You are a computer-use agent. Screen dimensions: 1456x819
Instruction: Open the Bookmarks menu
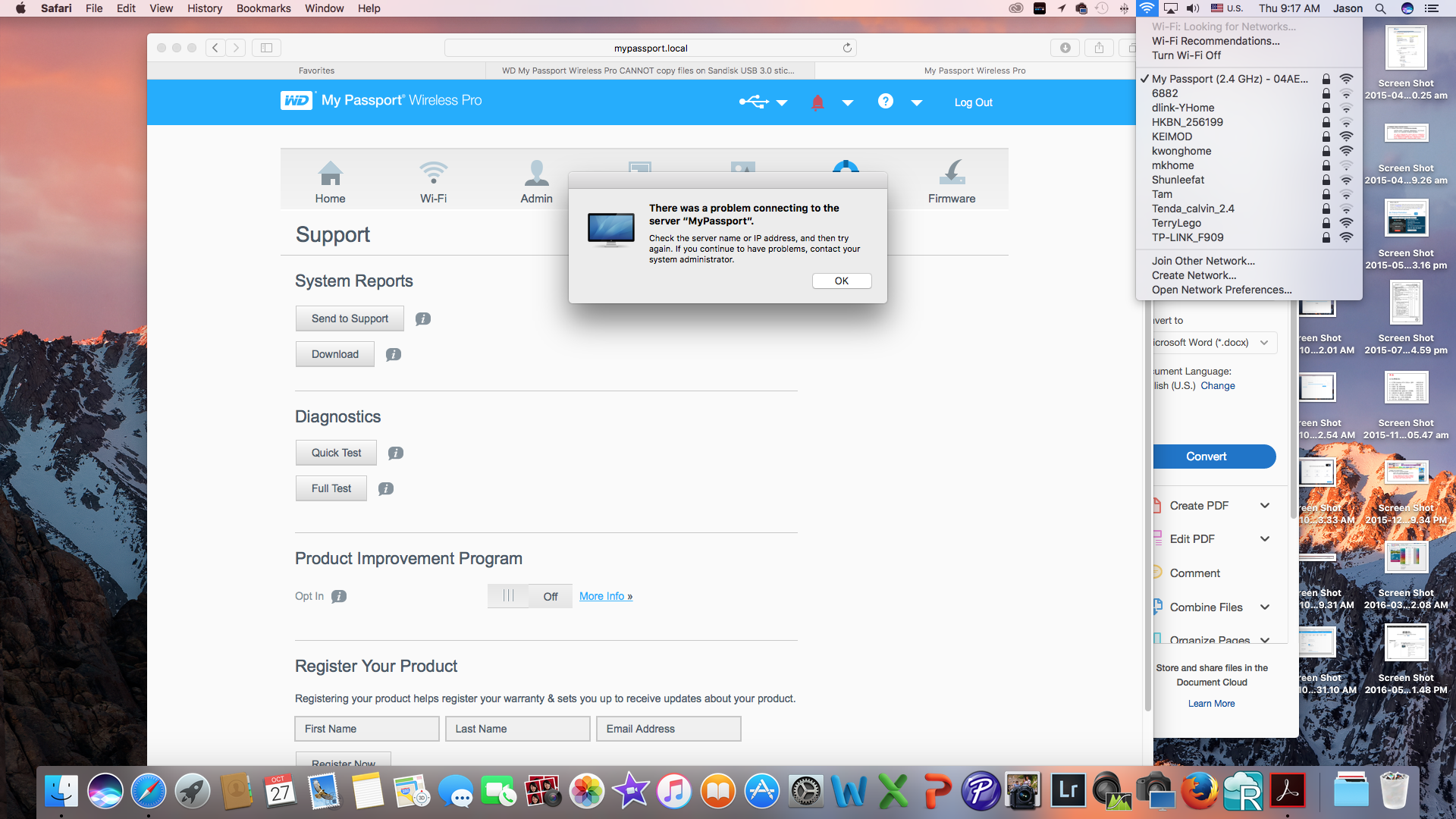263,8
